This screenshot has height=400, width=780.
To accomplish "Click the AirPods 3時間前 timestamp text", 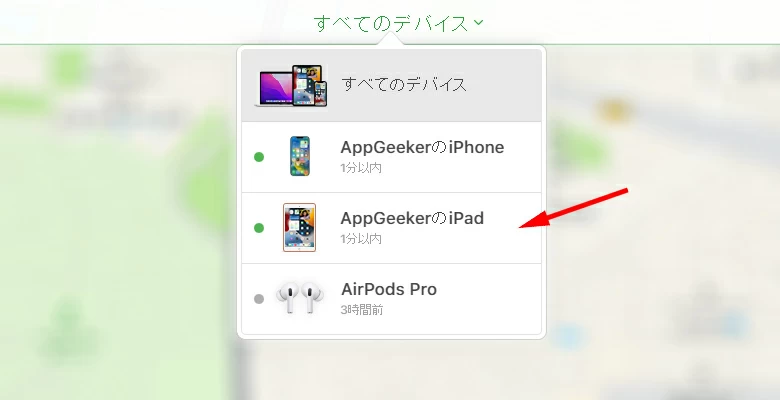I will pyautogui.click(x=362, y=310).
